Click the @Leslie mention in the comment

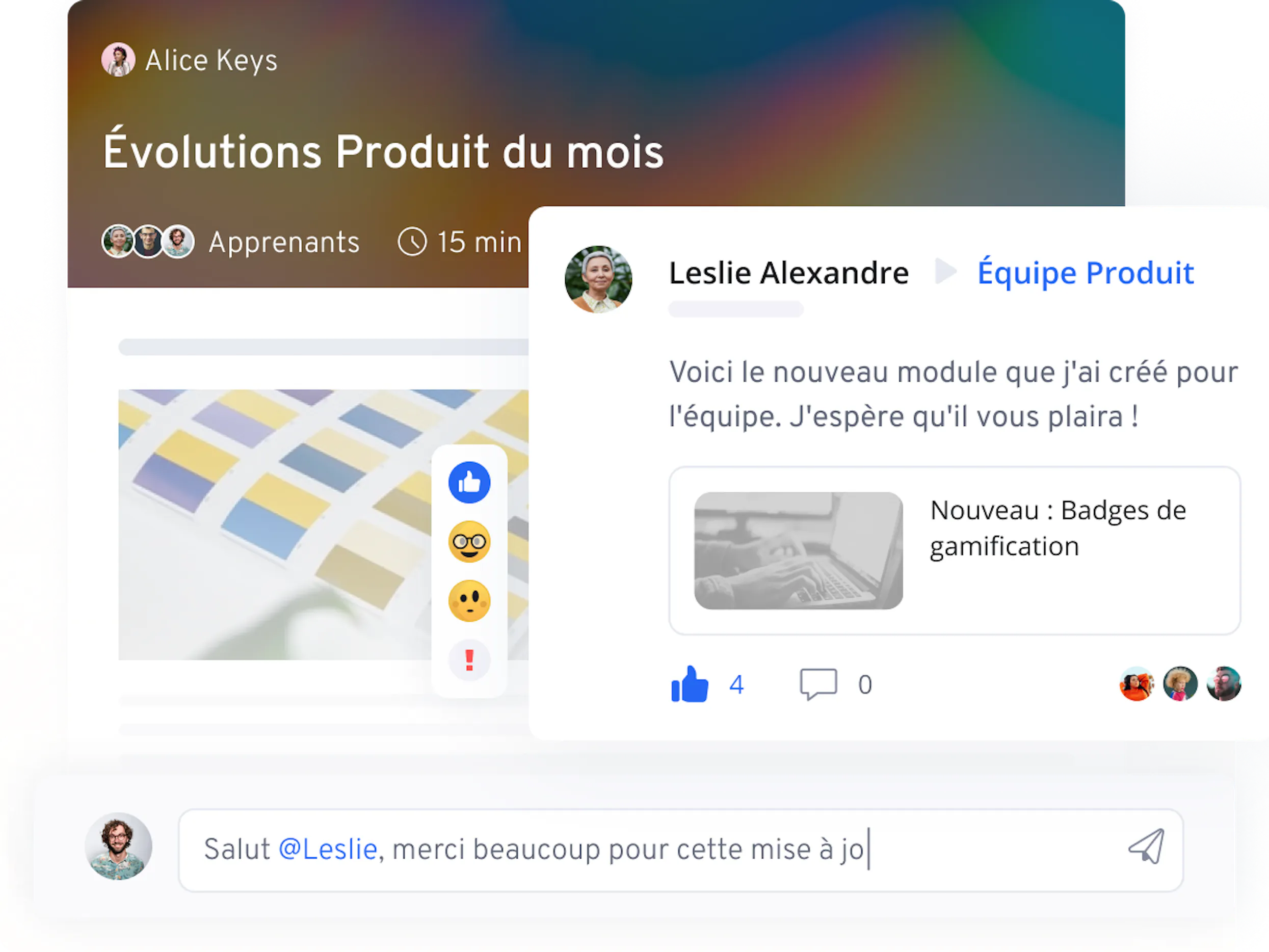(328, 849)
